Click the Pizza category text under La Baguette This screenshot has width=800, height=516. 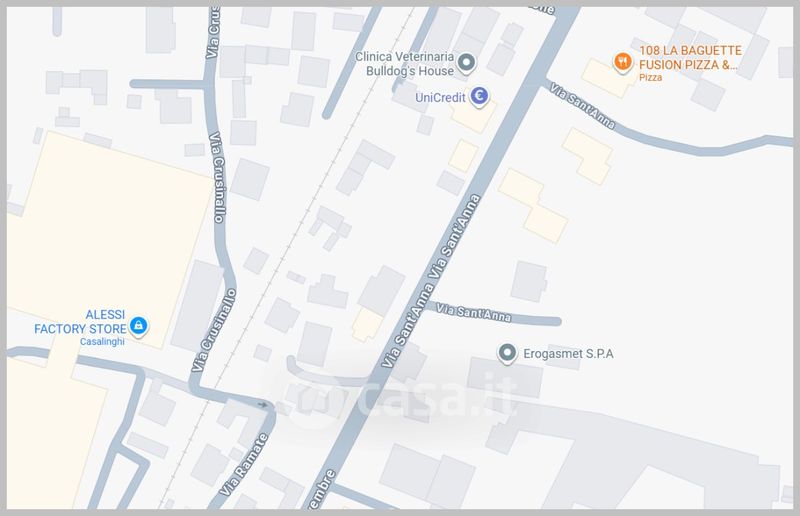click(x=651, y=78)
